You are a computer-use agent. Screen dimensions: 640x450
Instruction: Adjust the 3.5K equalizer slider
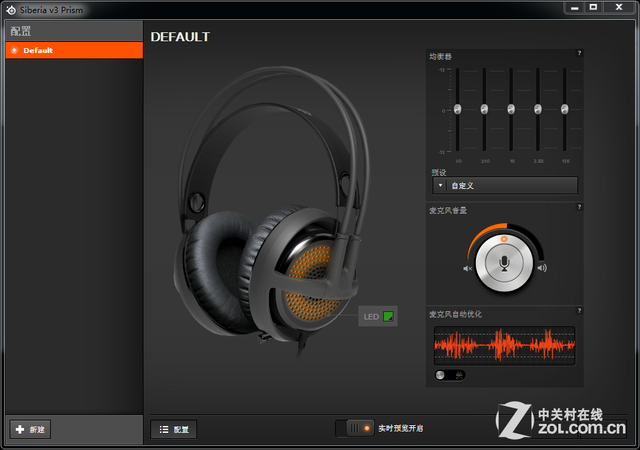pos(538,109)
